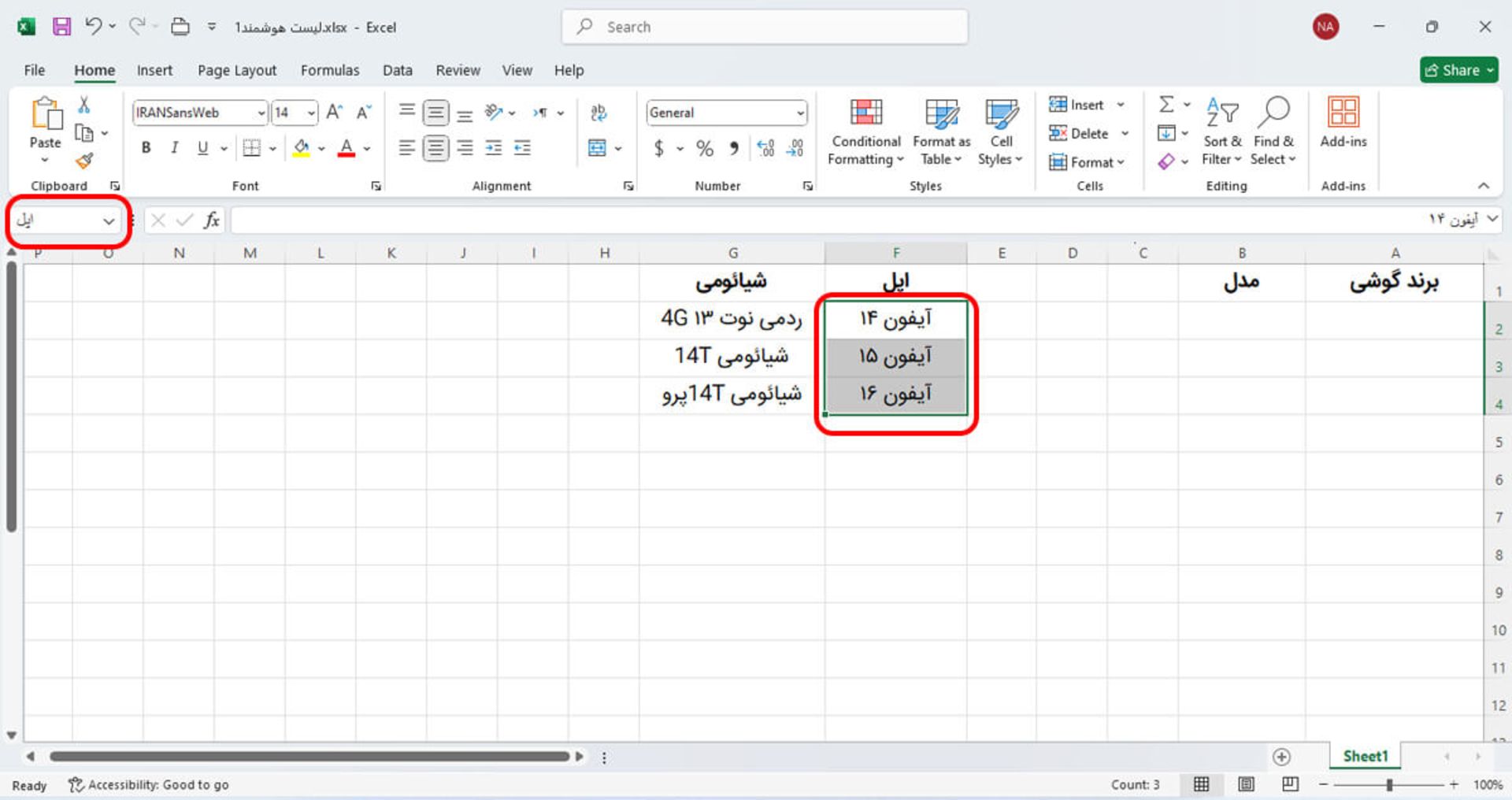
Task: Increase decimal places
Action: pos(765,148)
